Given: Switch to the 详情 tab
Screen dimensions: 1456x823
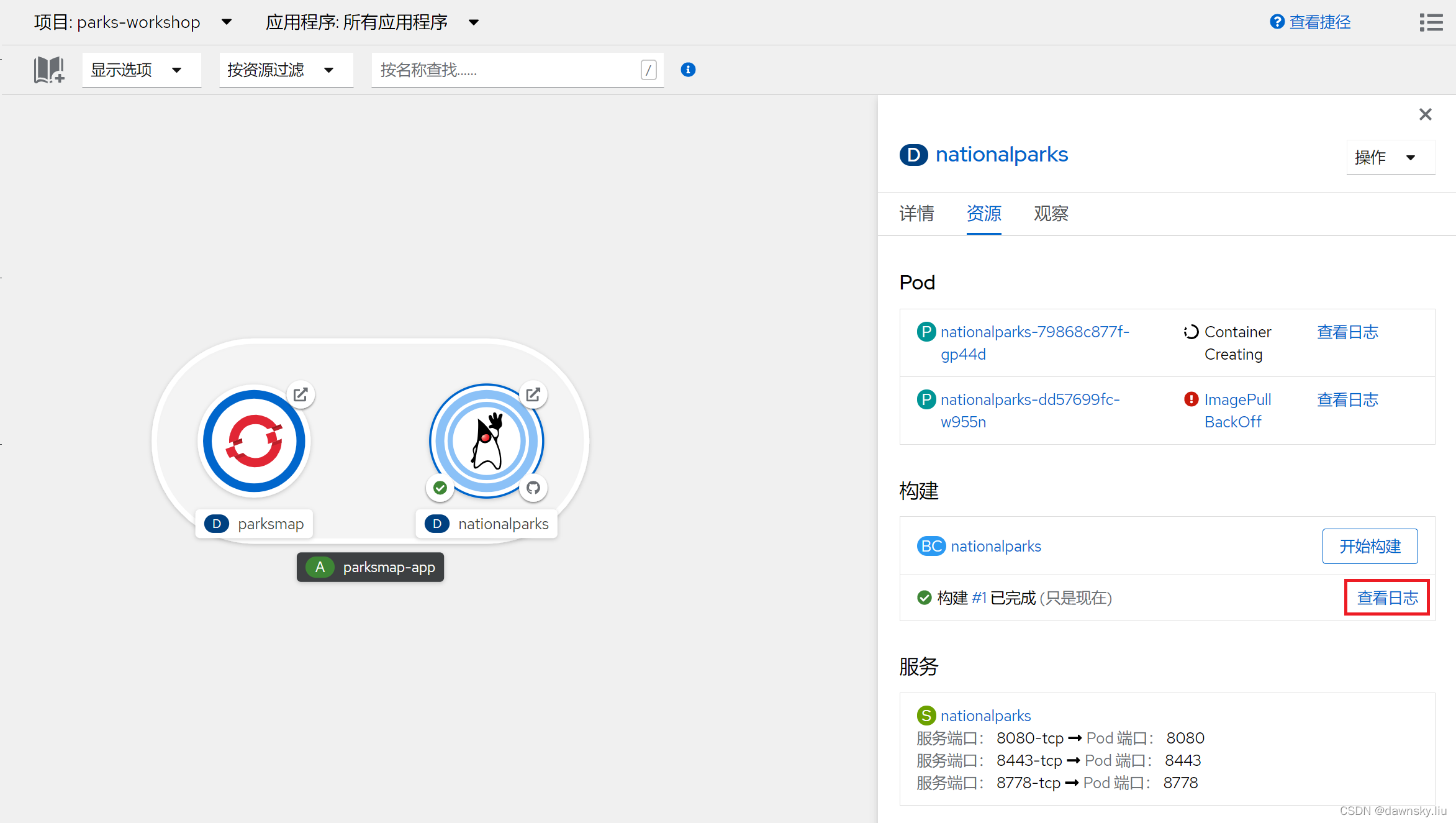Looking at the screenshot, I should pos(916,214).
